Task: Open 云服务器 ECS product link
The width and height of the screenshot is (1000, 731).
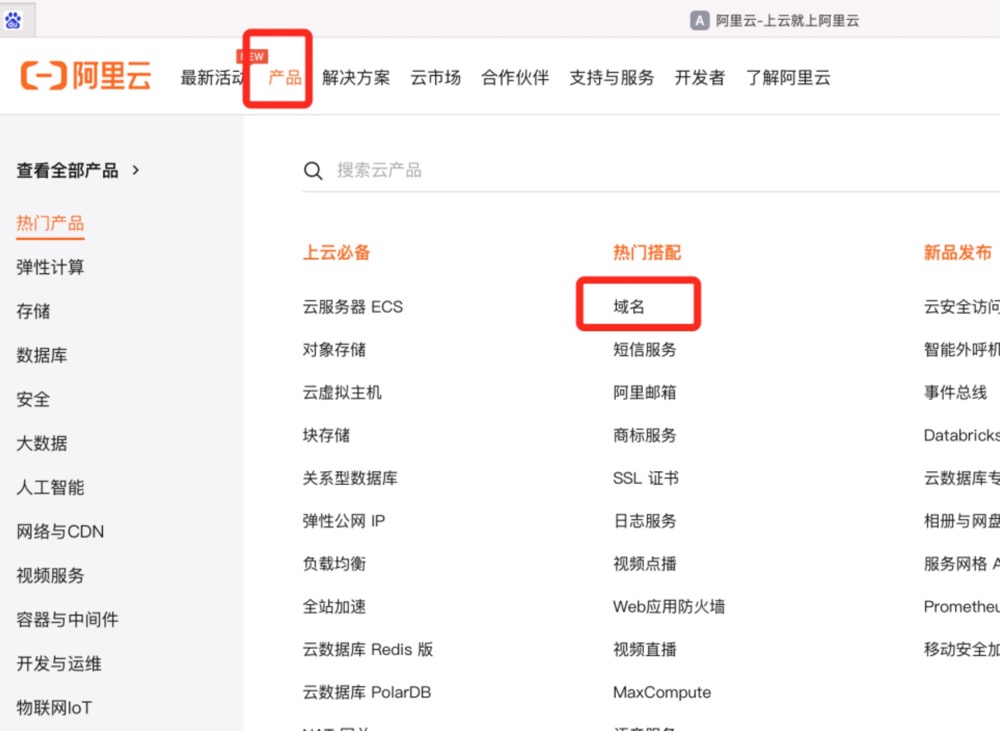Action: pyautogui.click(x=353, y=306)
